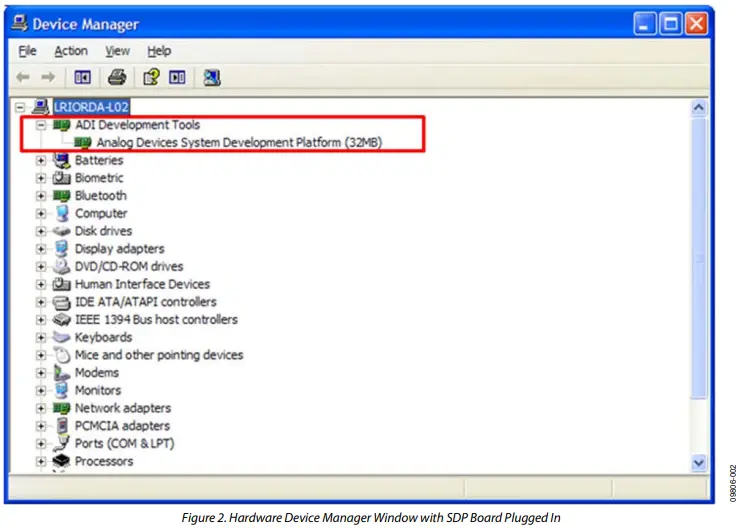
Task: Expand the Modems node
Action: (41, 373)
